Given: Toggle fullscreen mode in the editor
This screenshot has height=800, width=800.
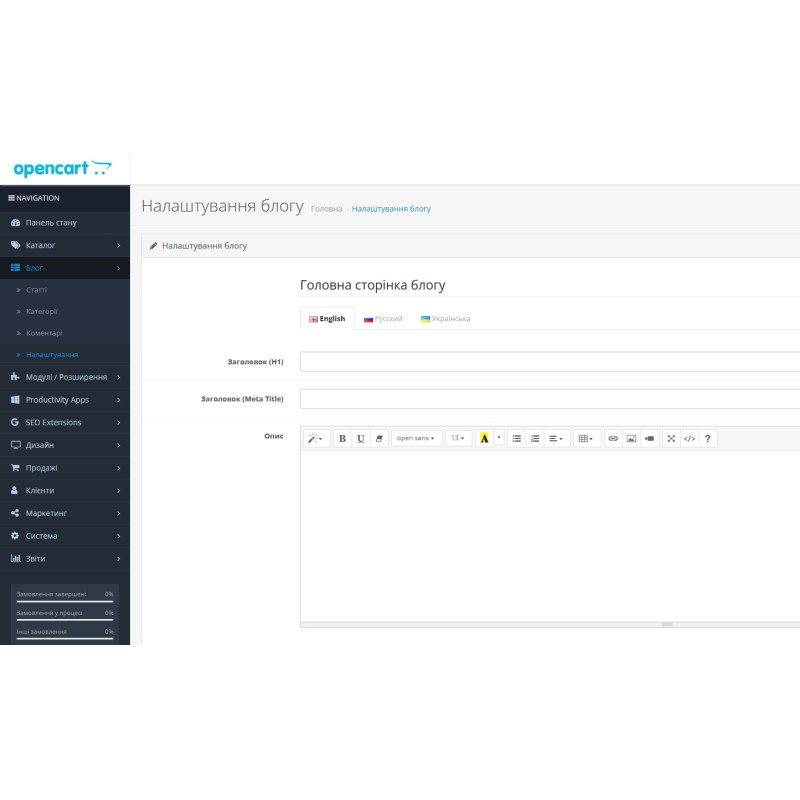Looking at the screenshot, I should point(671,438).
